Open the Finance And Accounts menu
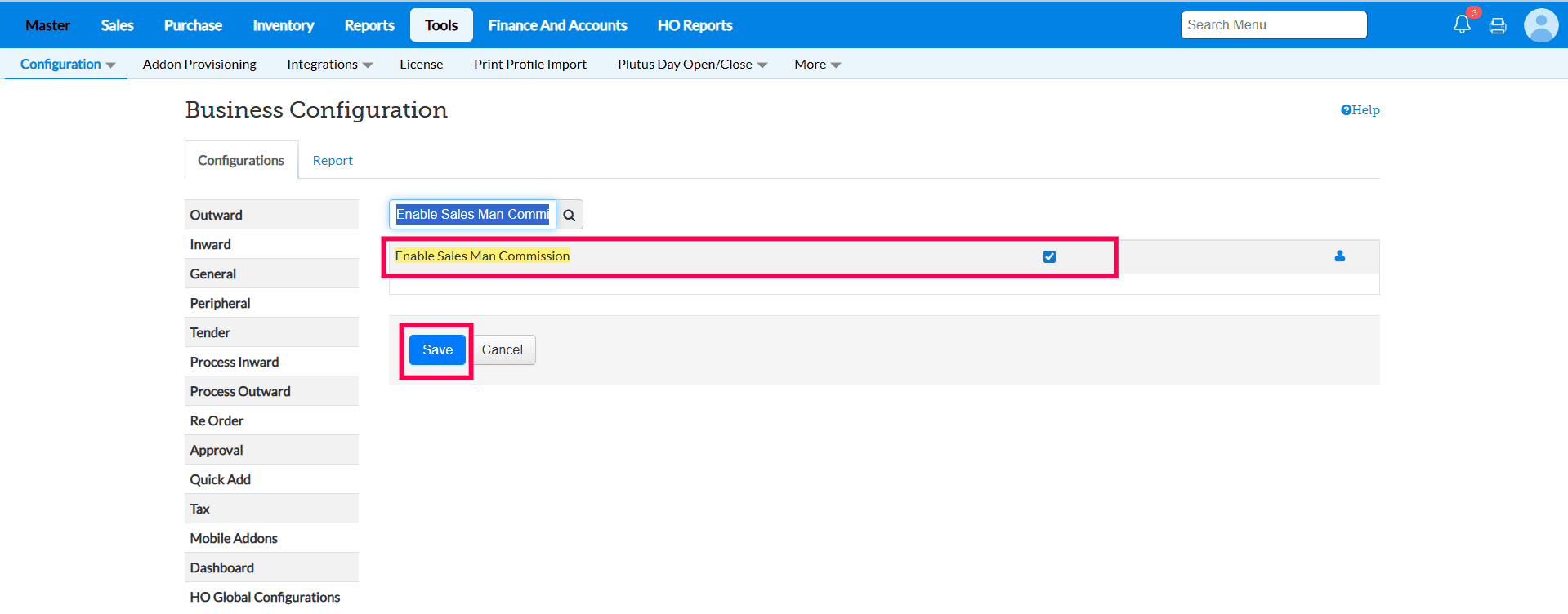Screen dimensions: 1568x614 tap(557, 25)
